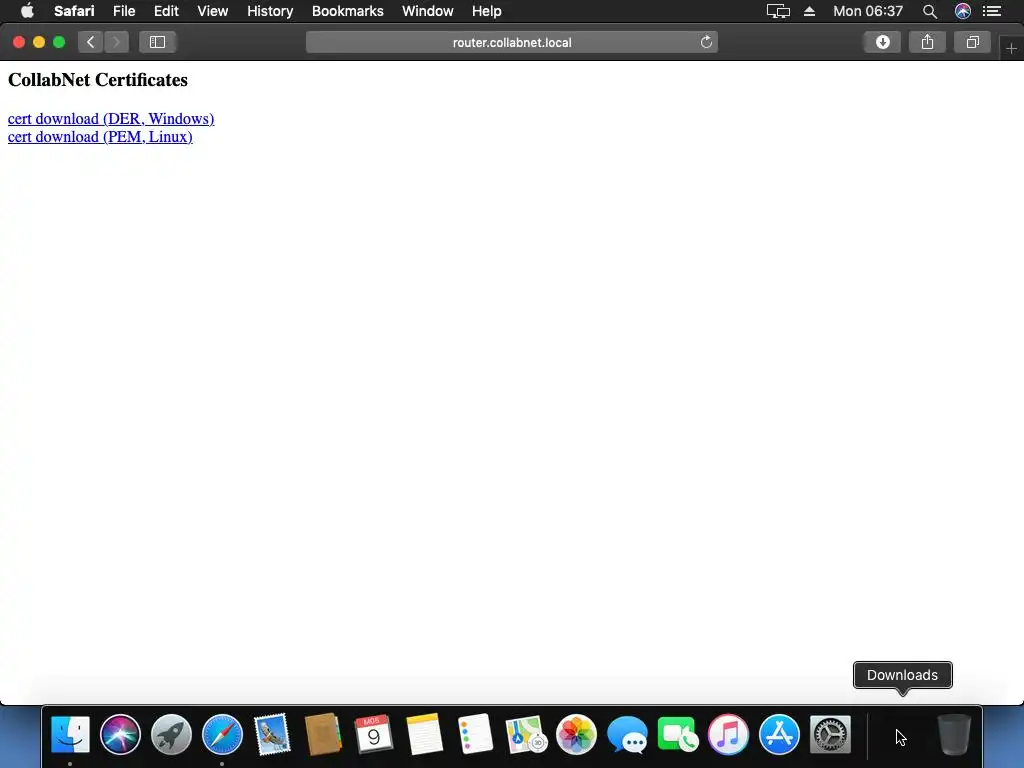This screenshot has width=1024, height=768.
Task: Close the Safari window with the red button
Action: [19, 42]
